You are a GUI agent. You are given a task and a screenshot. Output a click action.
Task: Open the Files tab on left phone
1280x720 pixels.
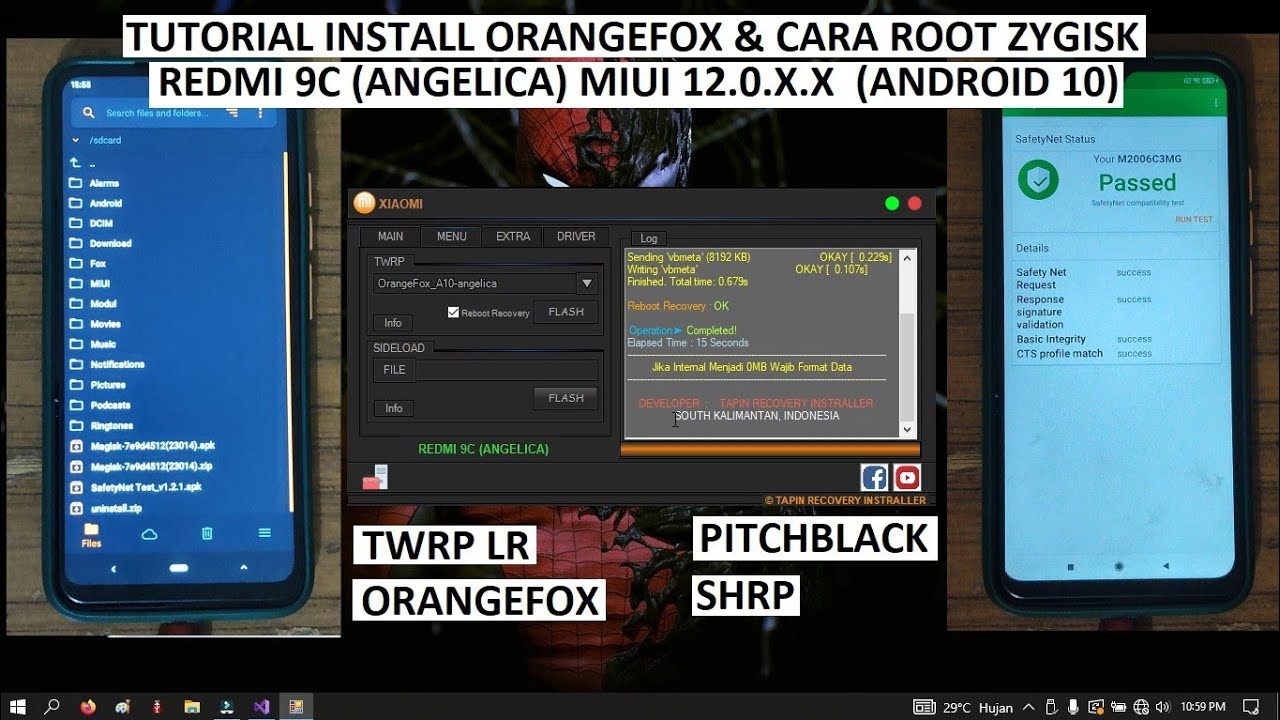91,535
